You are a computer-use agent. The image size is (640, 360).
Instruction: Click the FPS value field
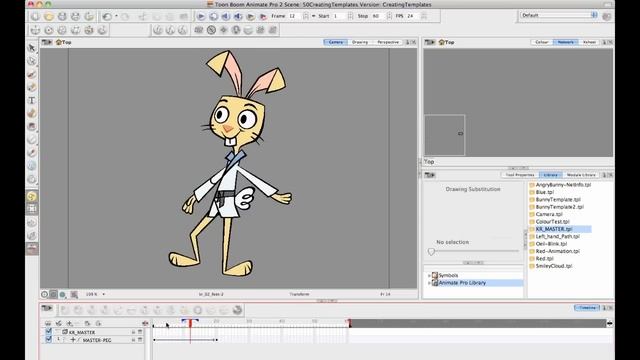coord(413,16)
